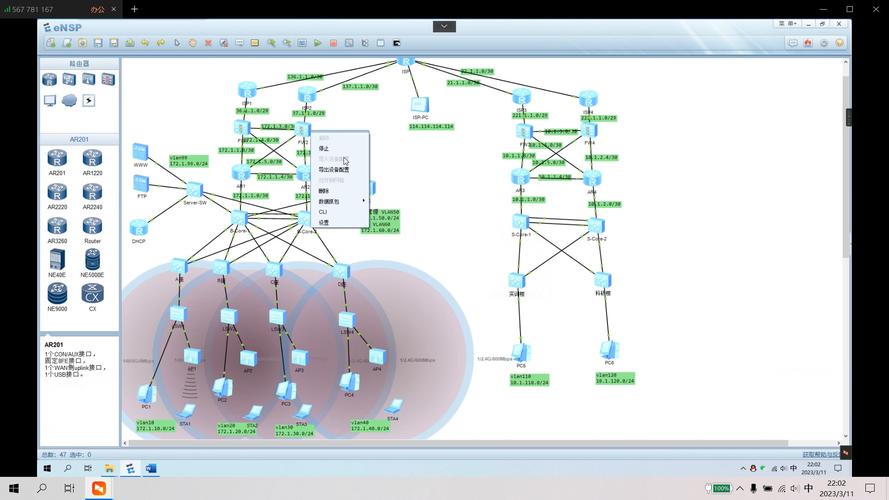Click the vlan99 172.1.99.0/24 label
This screenshot has width=889, height=500.
(189, 161)
